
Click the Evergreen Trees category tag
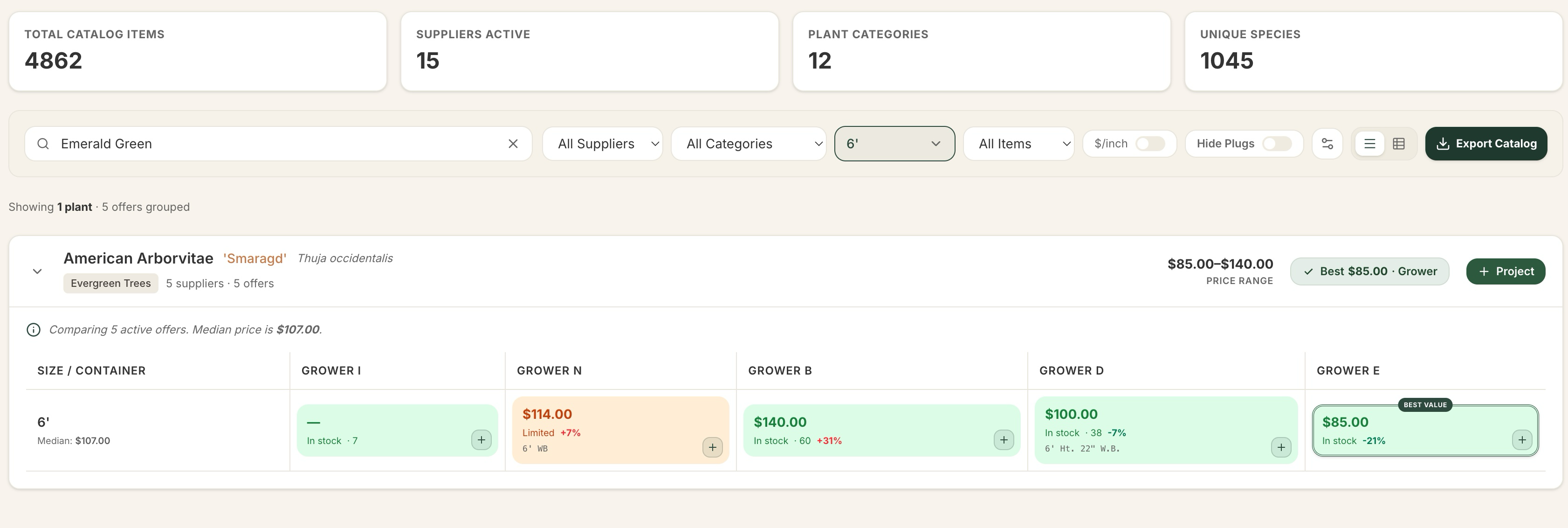click(111, 283)
